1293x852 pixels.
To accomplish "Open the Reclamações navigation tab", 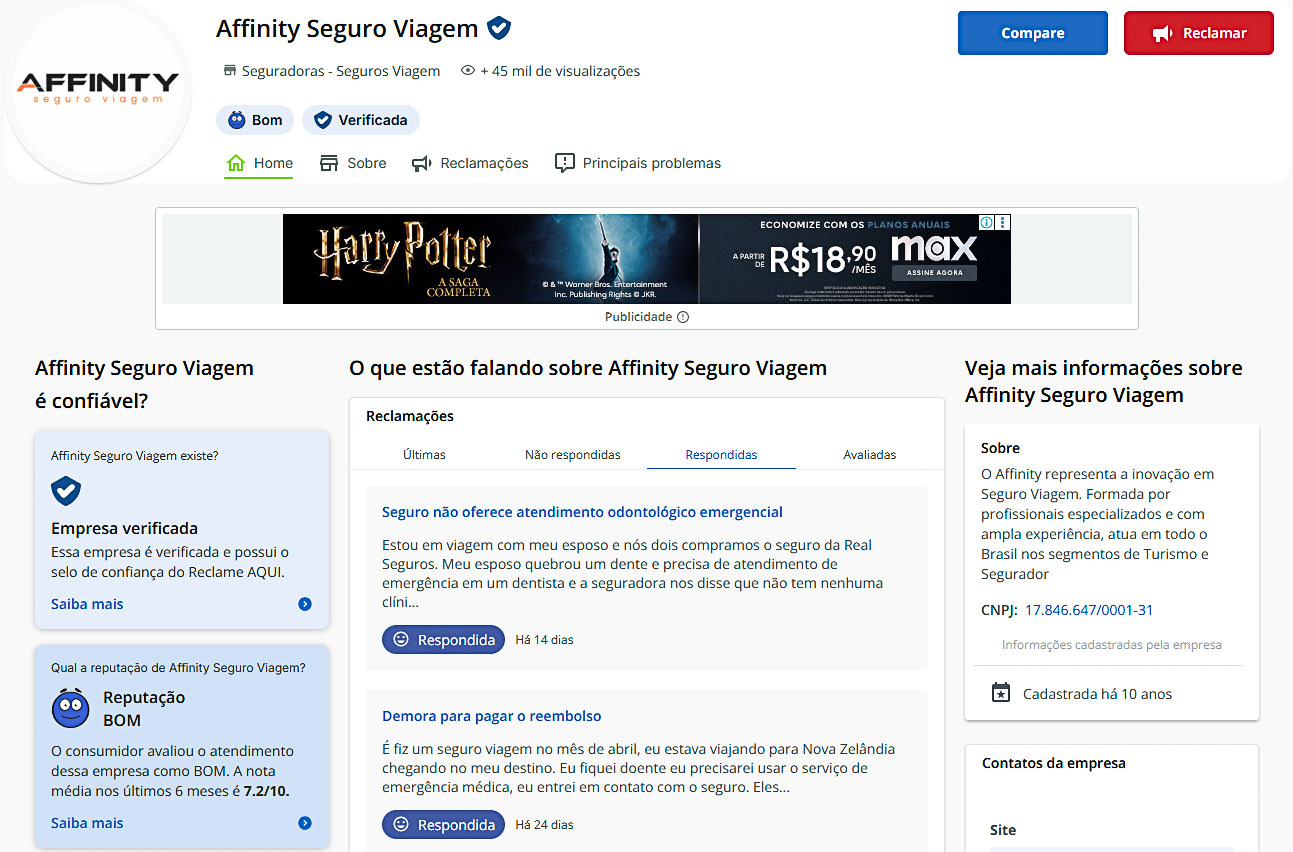I will pos(470,163).
